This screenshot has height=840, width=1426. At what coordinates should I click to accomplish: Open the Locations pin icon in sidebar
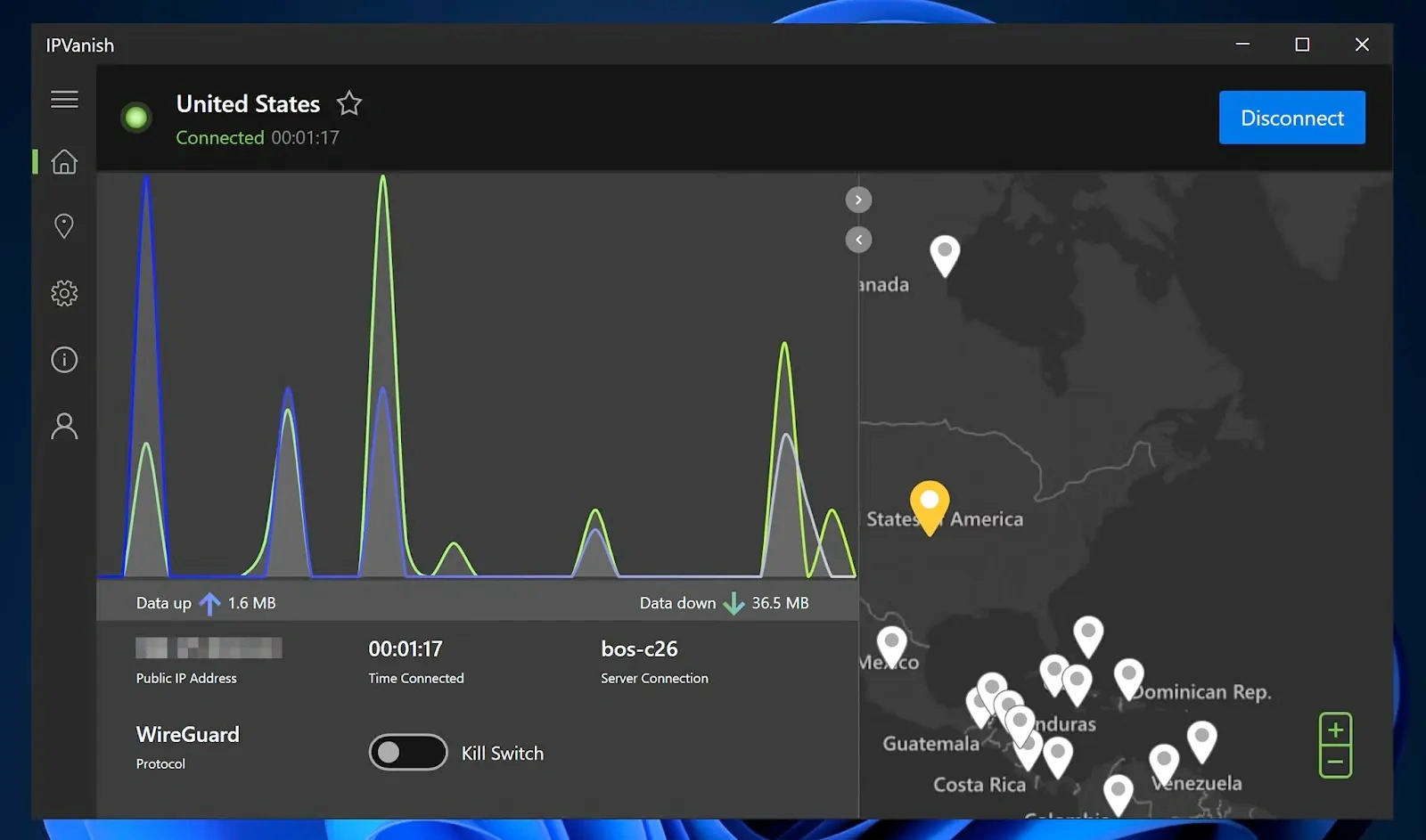(x=64, y=226)
